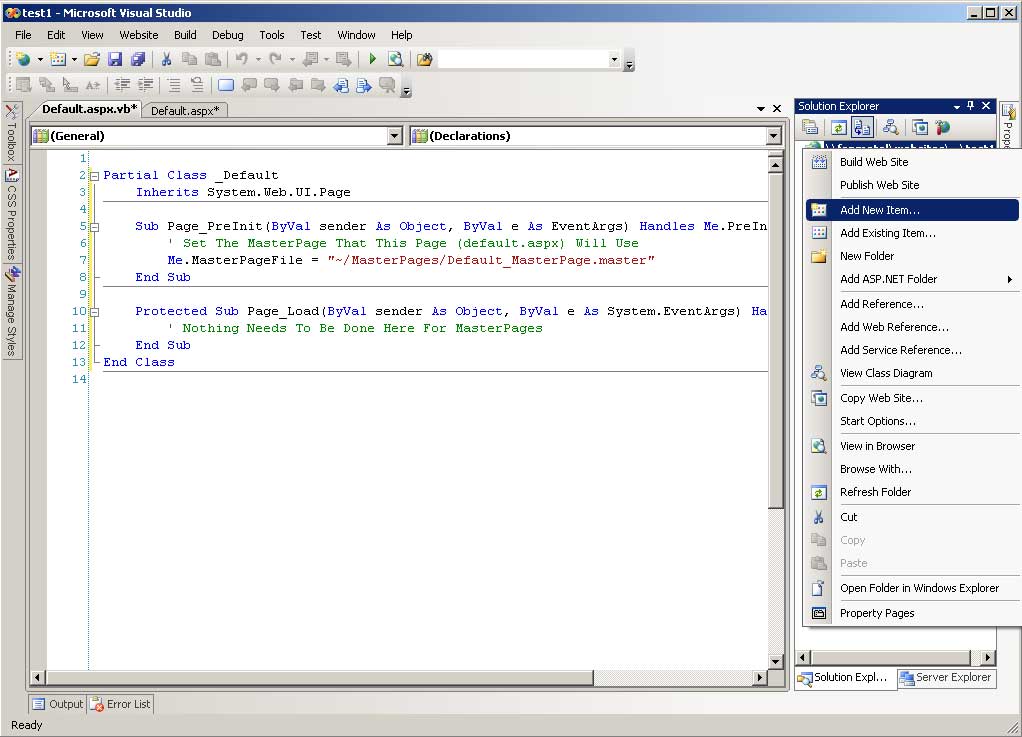The height and width of the screenshot is (737, 1022).
Task: Close the Default.aspx.vb document with X
Action: tap(777, 108)
